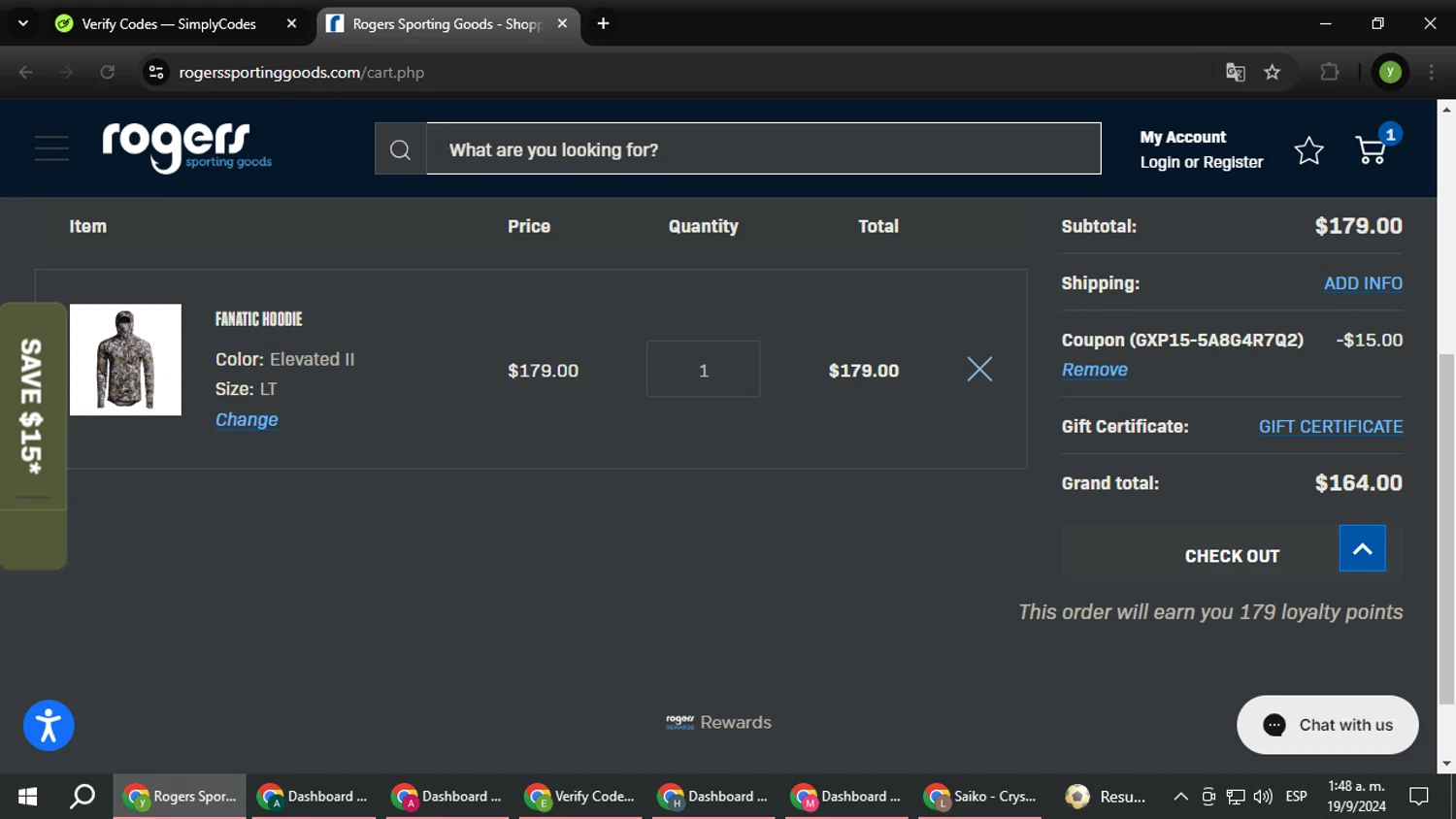Remove Fanatic Hoodie with the X icon
The image size is (1456, 819).
coord(979,369)
